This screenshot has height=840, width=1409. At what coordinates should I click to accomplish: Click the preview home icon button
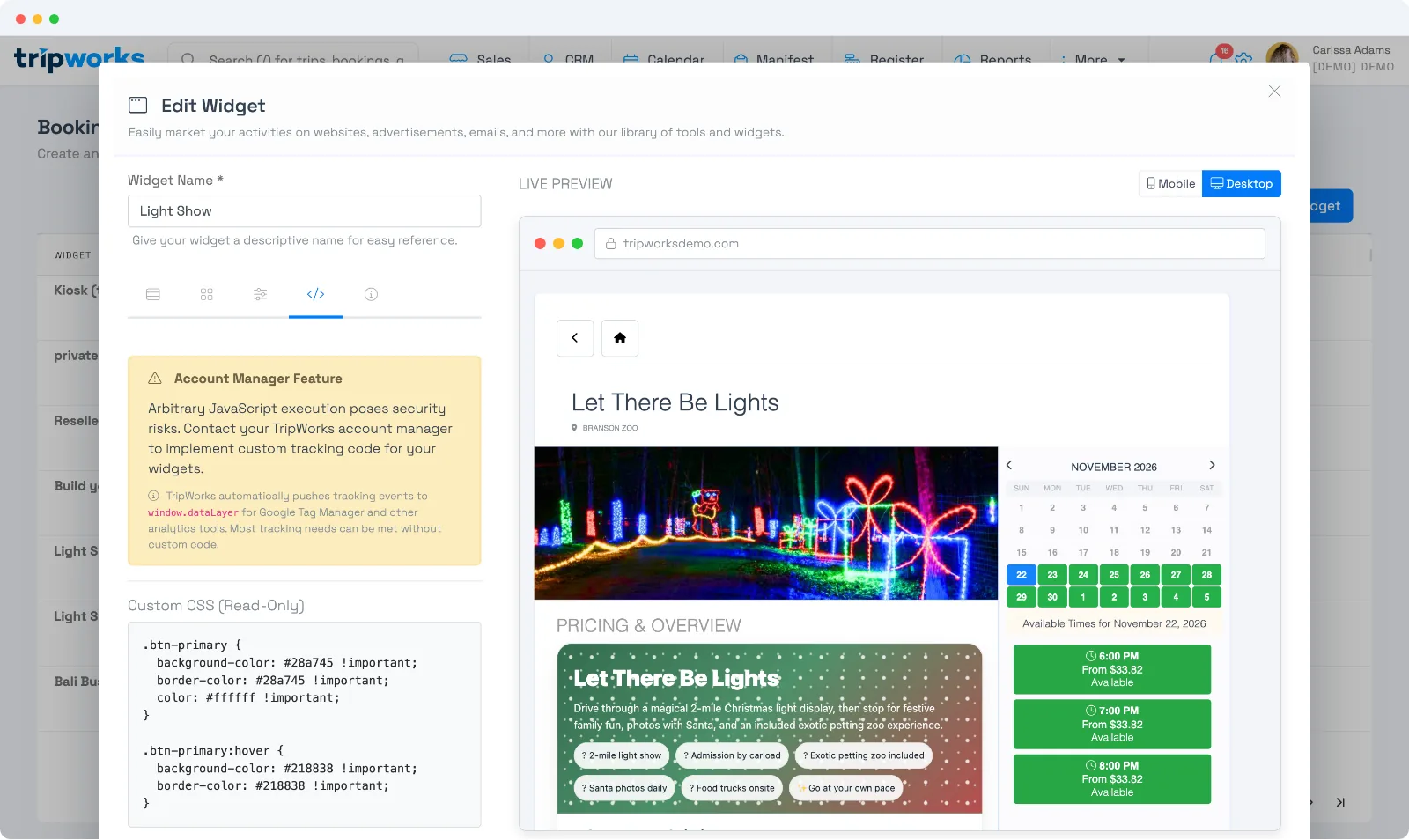[620, 338]
